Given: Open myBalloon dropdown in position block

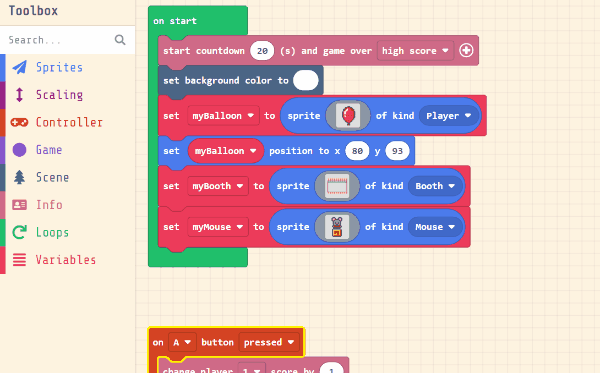Looking at the screenshot, I should pyautogui.click(x=225, y=151).
